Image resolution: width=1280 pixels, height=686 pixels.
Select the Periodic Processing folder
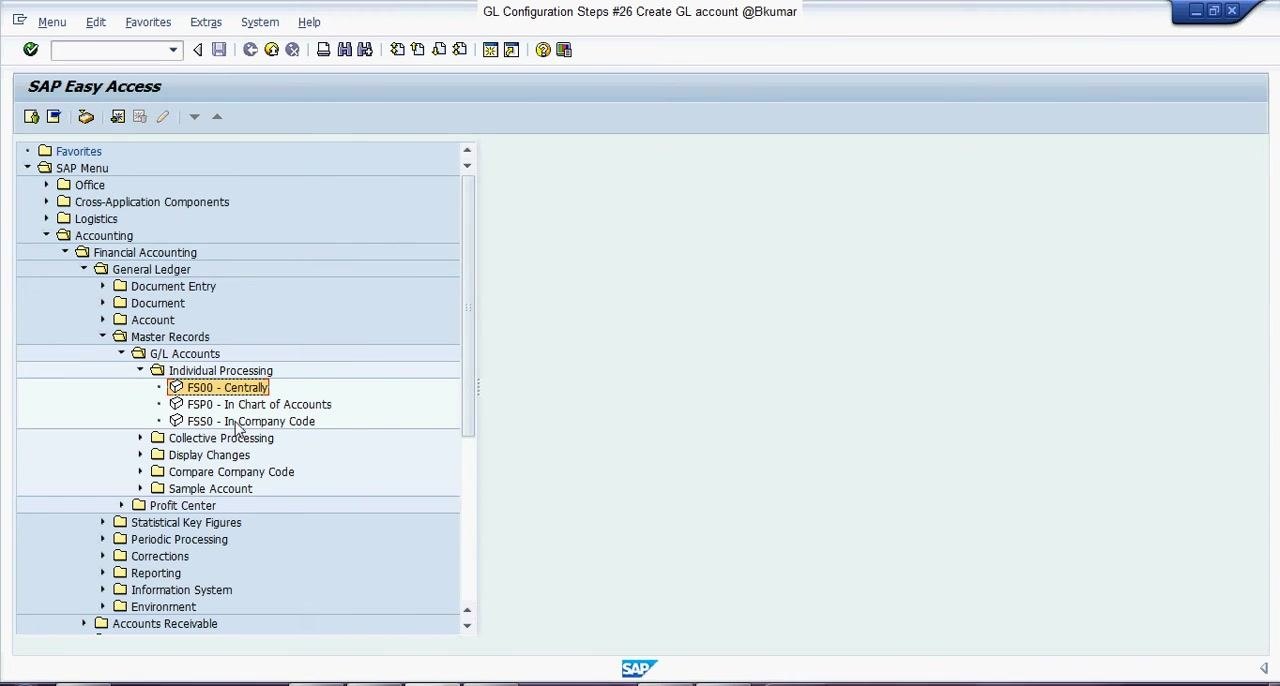tap(179, 539)
